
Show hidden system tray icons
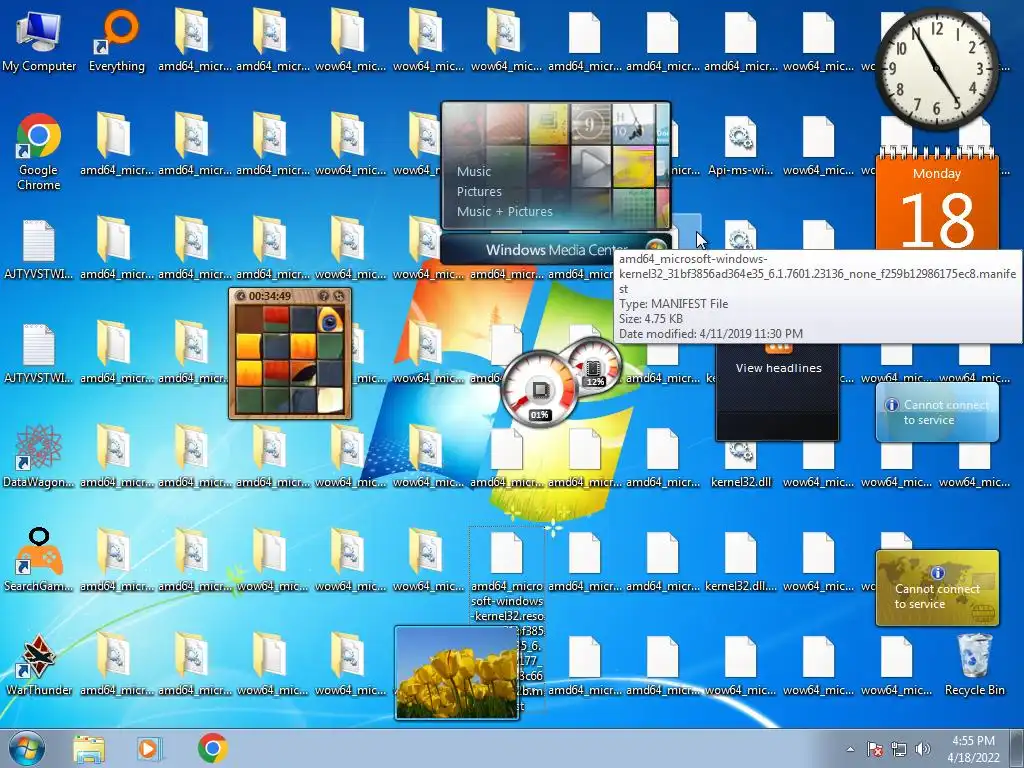(x=850, y=749)
